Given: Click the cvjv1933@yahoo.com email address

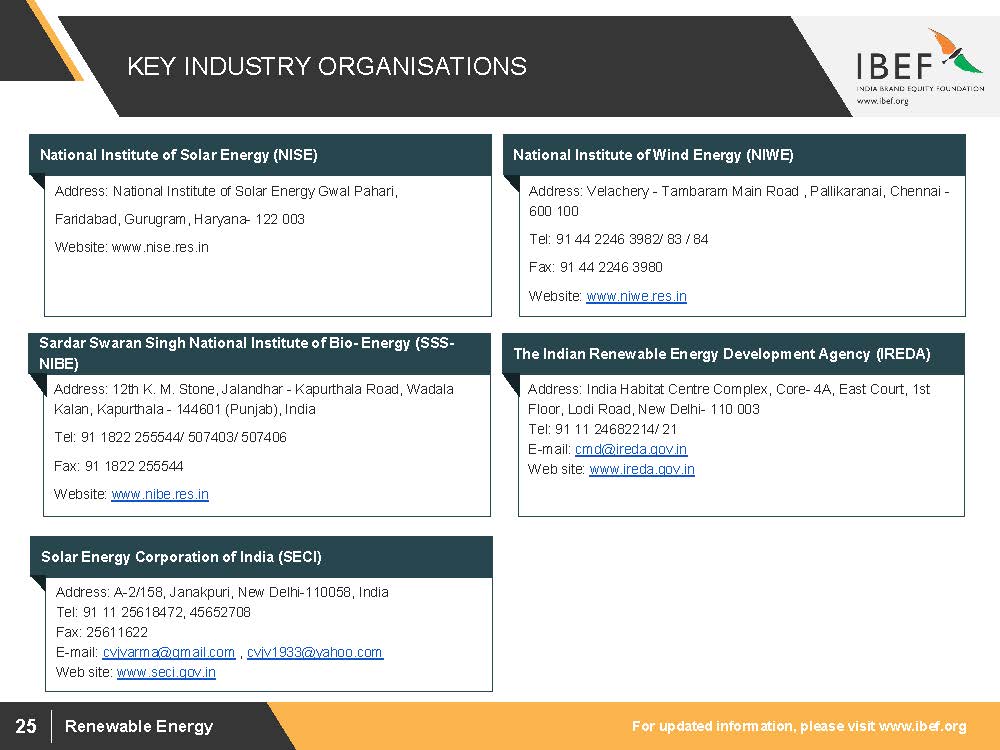Looking at the screenshot, I should click(315, 652).
